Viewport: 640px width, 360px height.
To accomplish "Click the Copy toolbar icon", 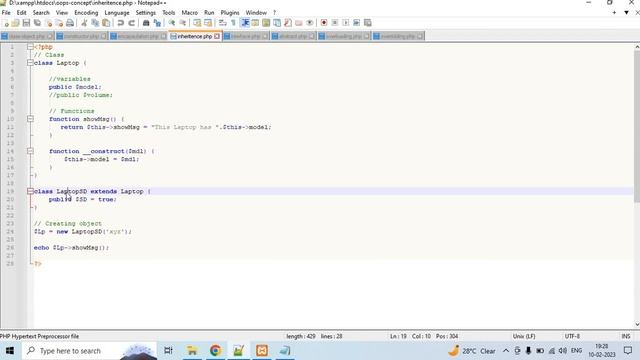I will pos(95,23).
